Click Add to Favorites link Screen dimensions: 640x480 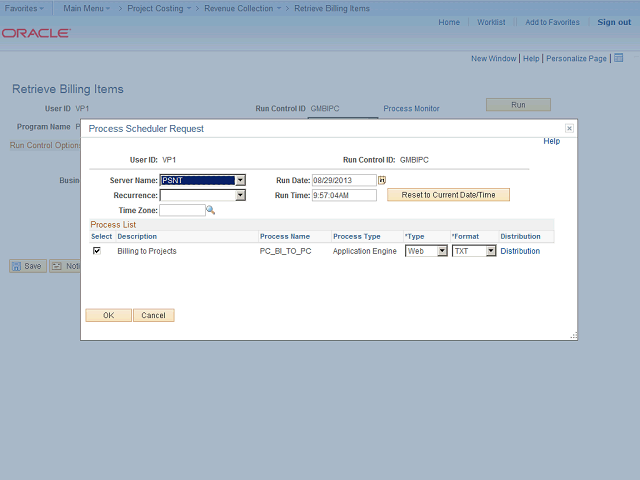(552, 22)
